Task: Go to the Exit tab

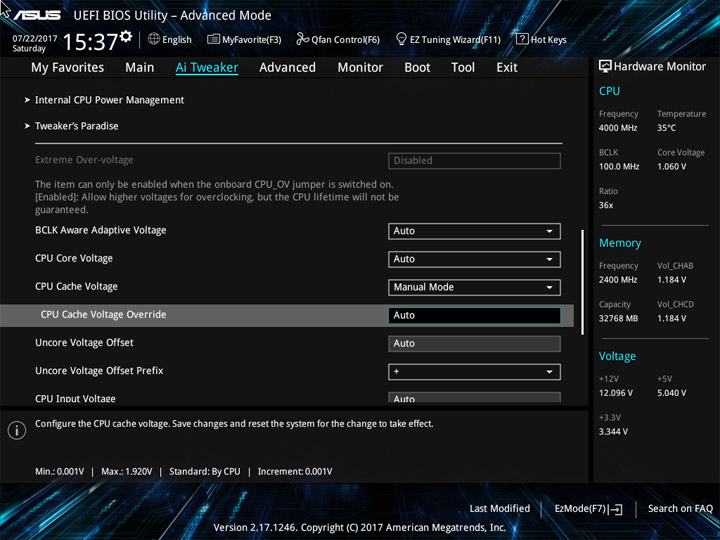Action: [506, 68]
